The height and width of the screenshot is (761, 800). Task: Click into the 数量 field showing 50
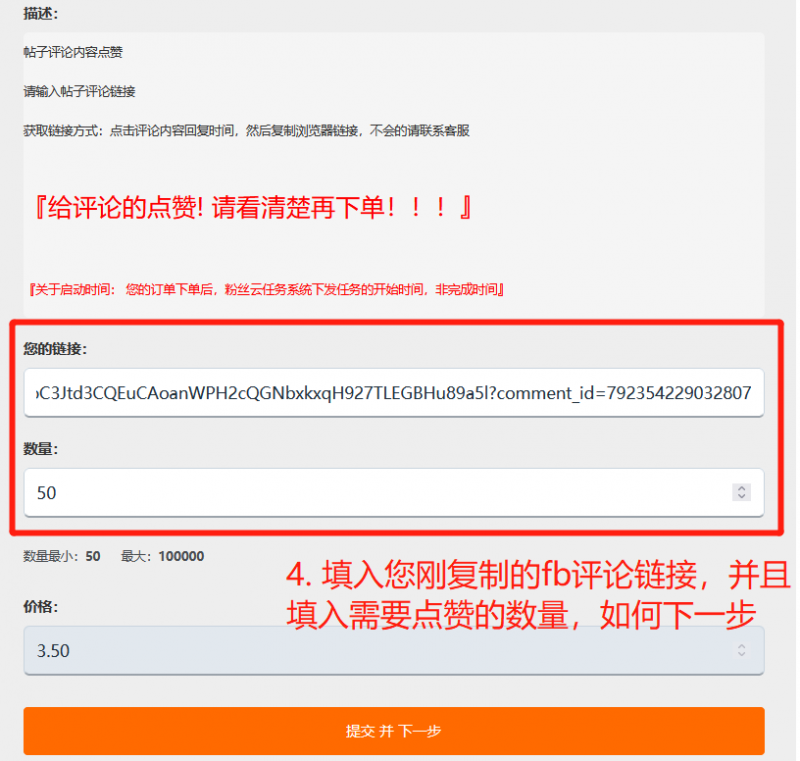394,492
